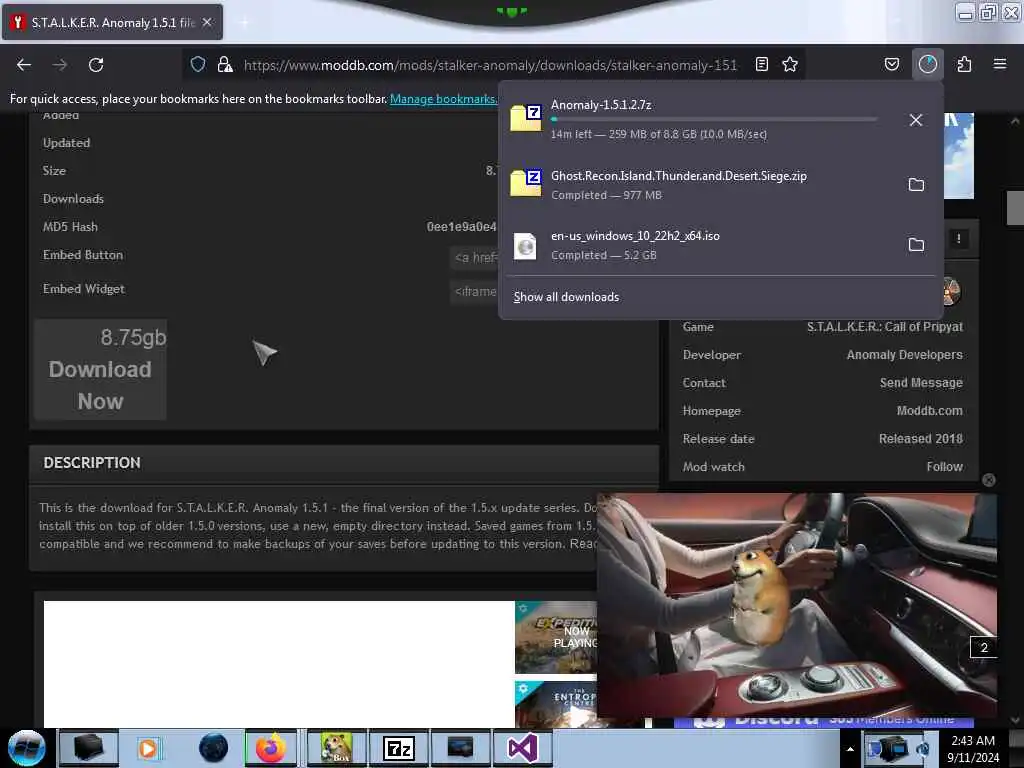Click the hamster driving video
Viewport: 1024px width, 768px height.
pyautogui.click(x=797, y=605)
